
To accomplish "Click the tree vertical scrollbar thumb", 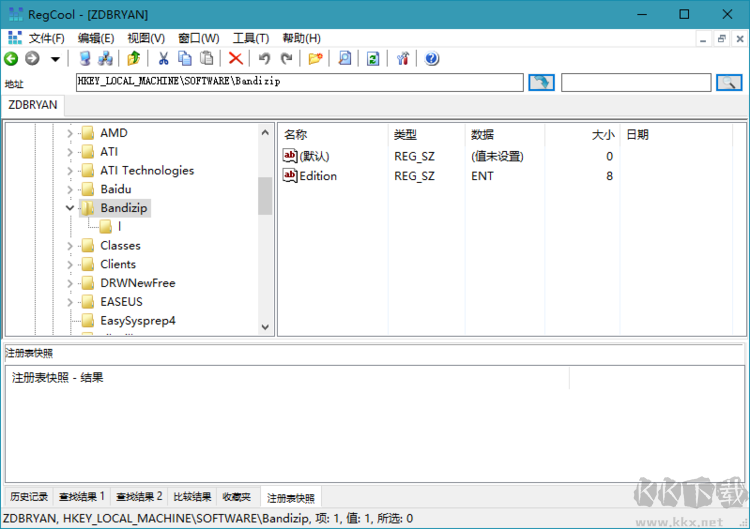I will pos(265,196).
